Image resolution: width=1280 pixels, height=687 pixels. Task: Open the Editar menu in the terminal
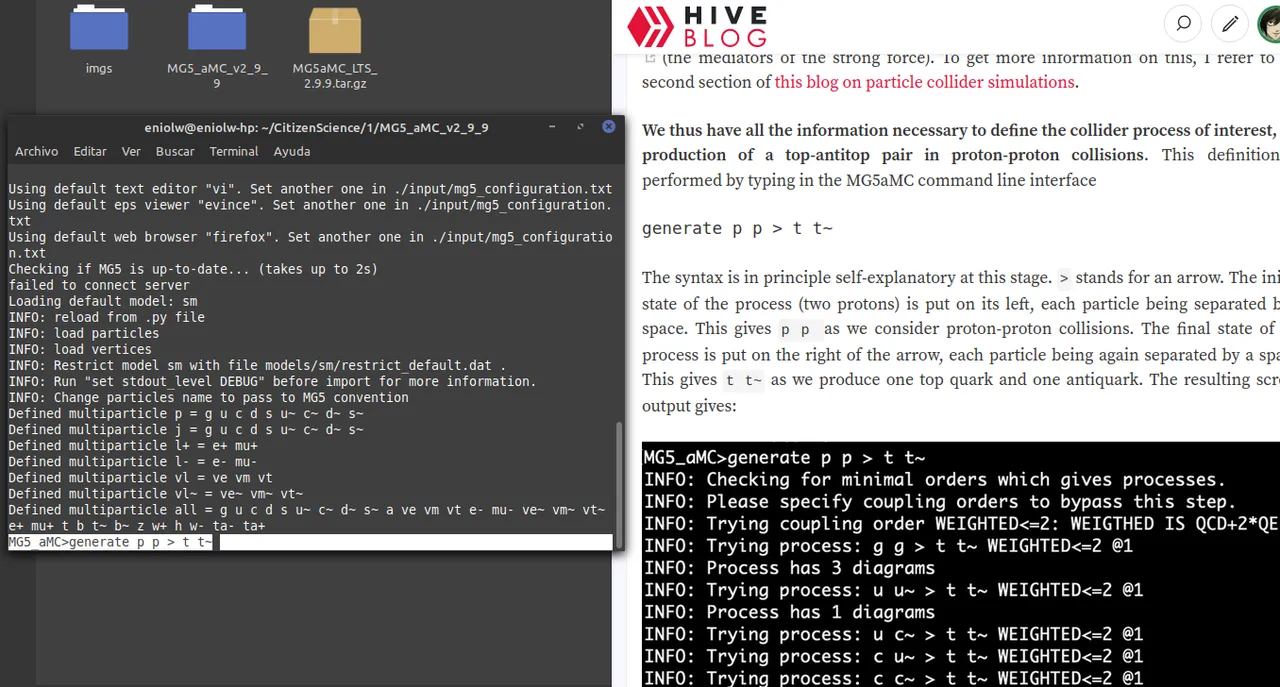90,151
